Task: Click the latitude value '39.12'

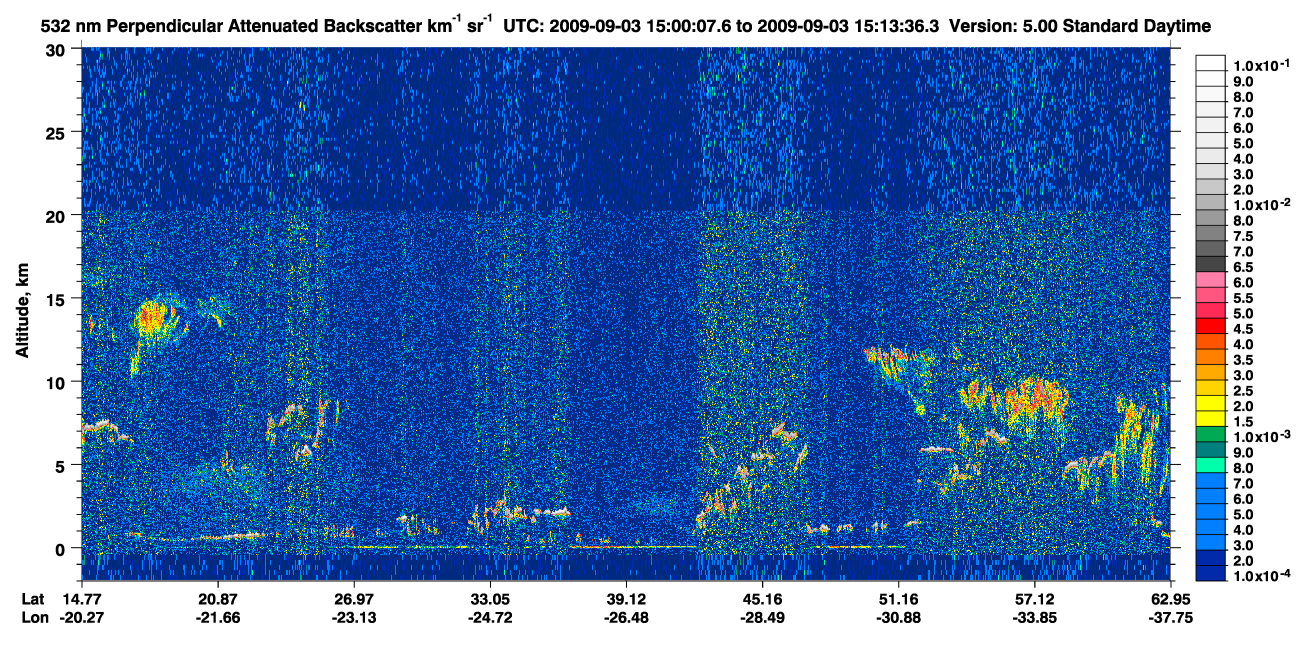Action: pos(625,598)
